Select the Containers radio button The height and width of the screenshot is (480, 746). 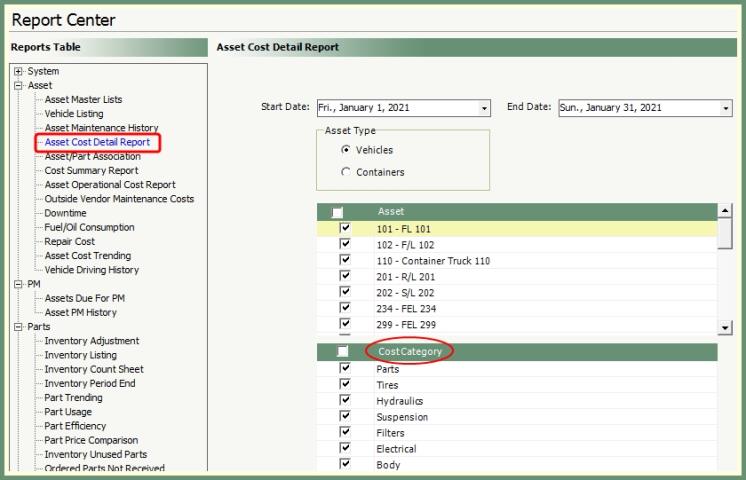(x=346, y=172)
